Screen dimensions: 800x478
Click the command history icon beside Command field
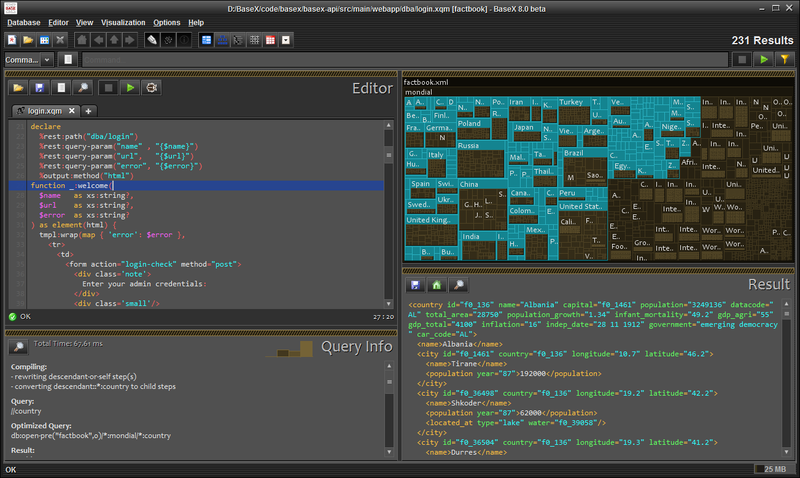[x=68, y=60]
